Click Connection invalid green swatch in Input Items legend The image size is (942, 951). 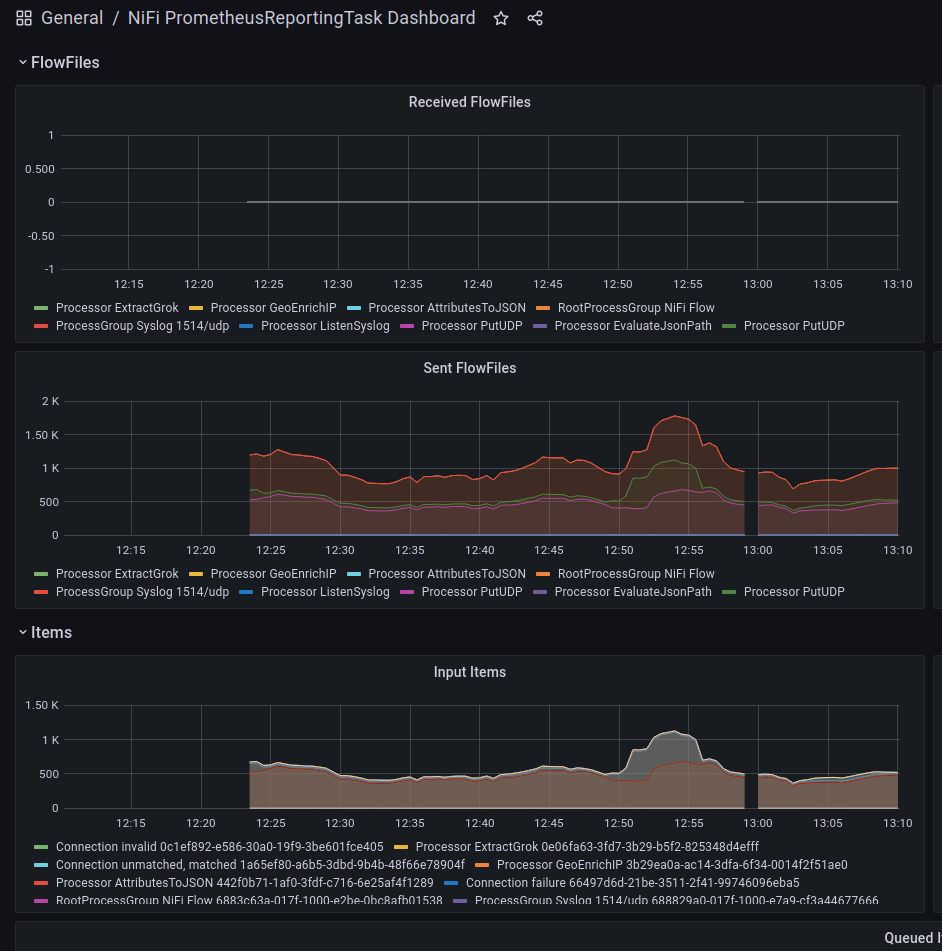point(41,847)
